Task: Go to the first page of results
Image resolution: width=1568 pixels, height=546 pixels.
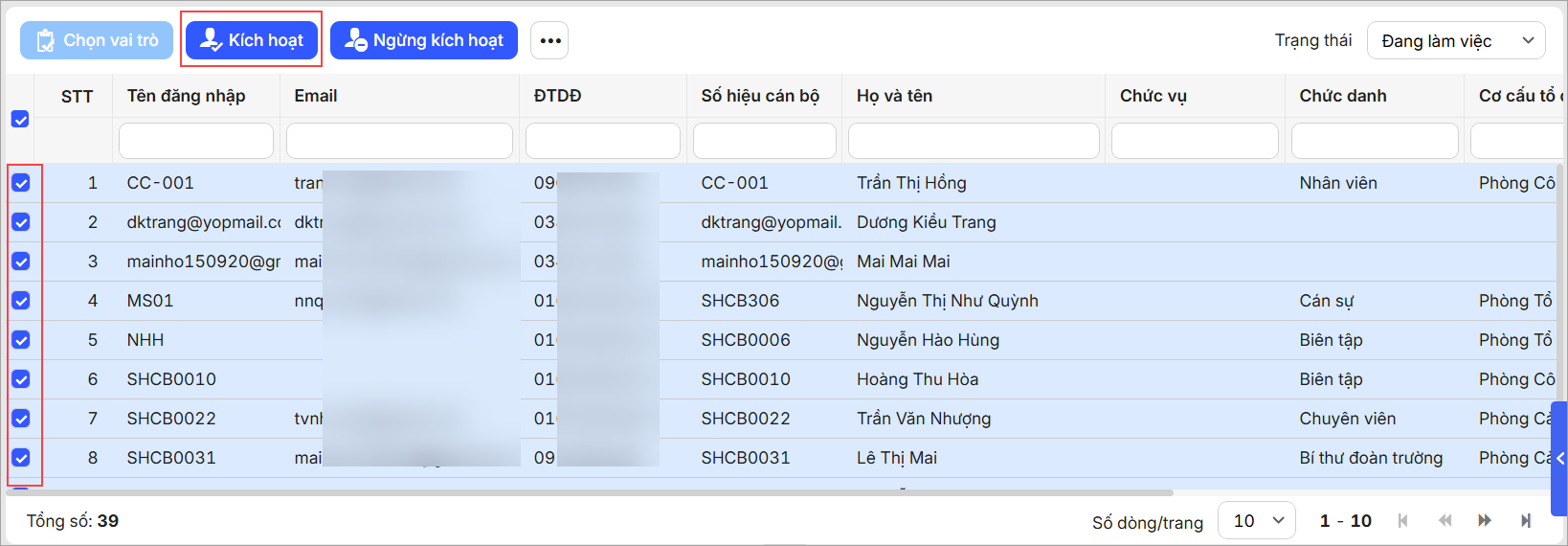Action: pyautogui.click(x=1402, y=520)
